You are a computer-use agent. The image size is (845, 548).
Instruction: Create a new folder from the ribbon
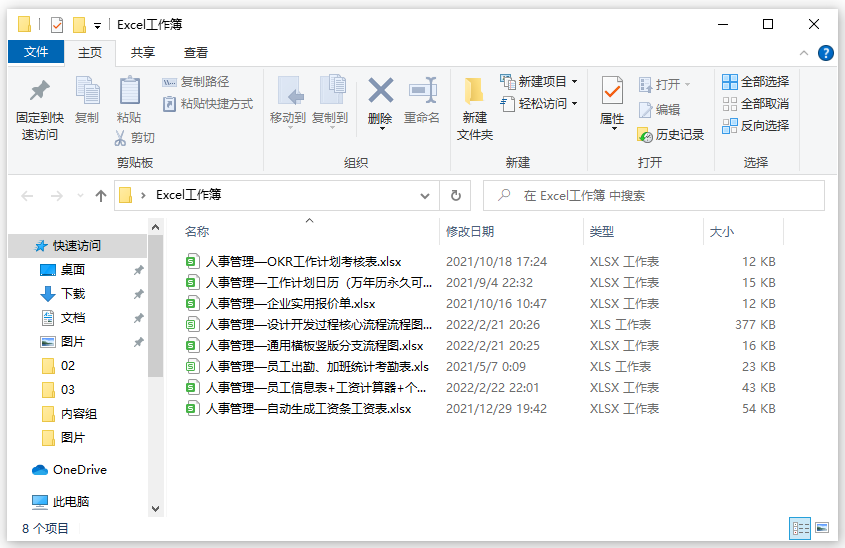coord(475,108)
